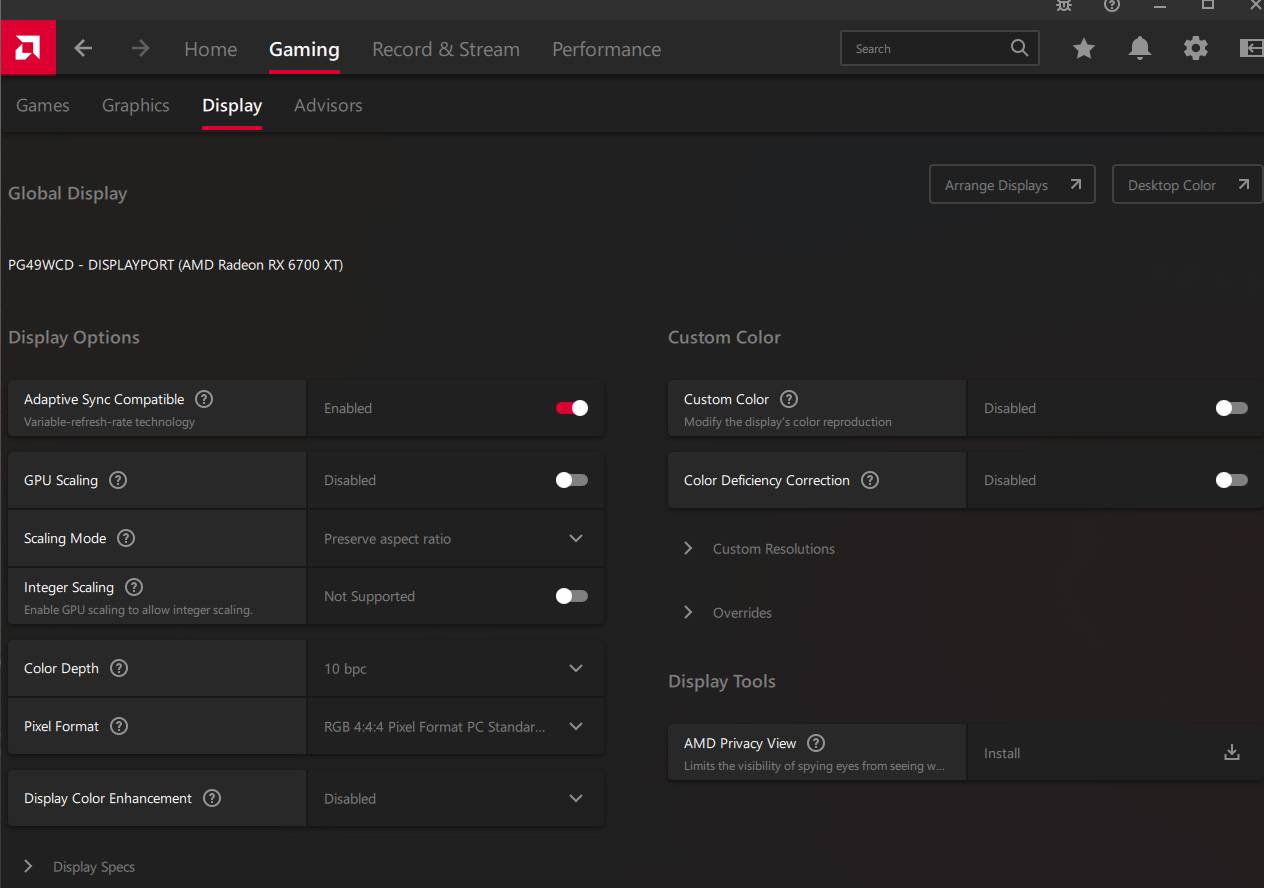Select PG49WCD - DISPLAYPORT display entry

[x=176, y=265]
